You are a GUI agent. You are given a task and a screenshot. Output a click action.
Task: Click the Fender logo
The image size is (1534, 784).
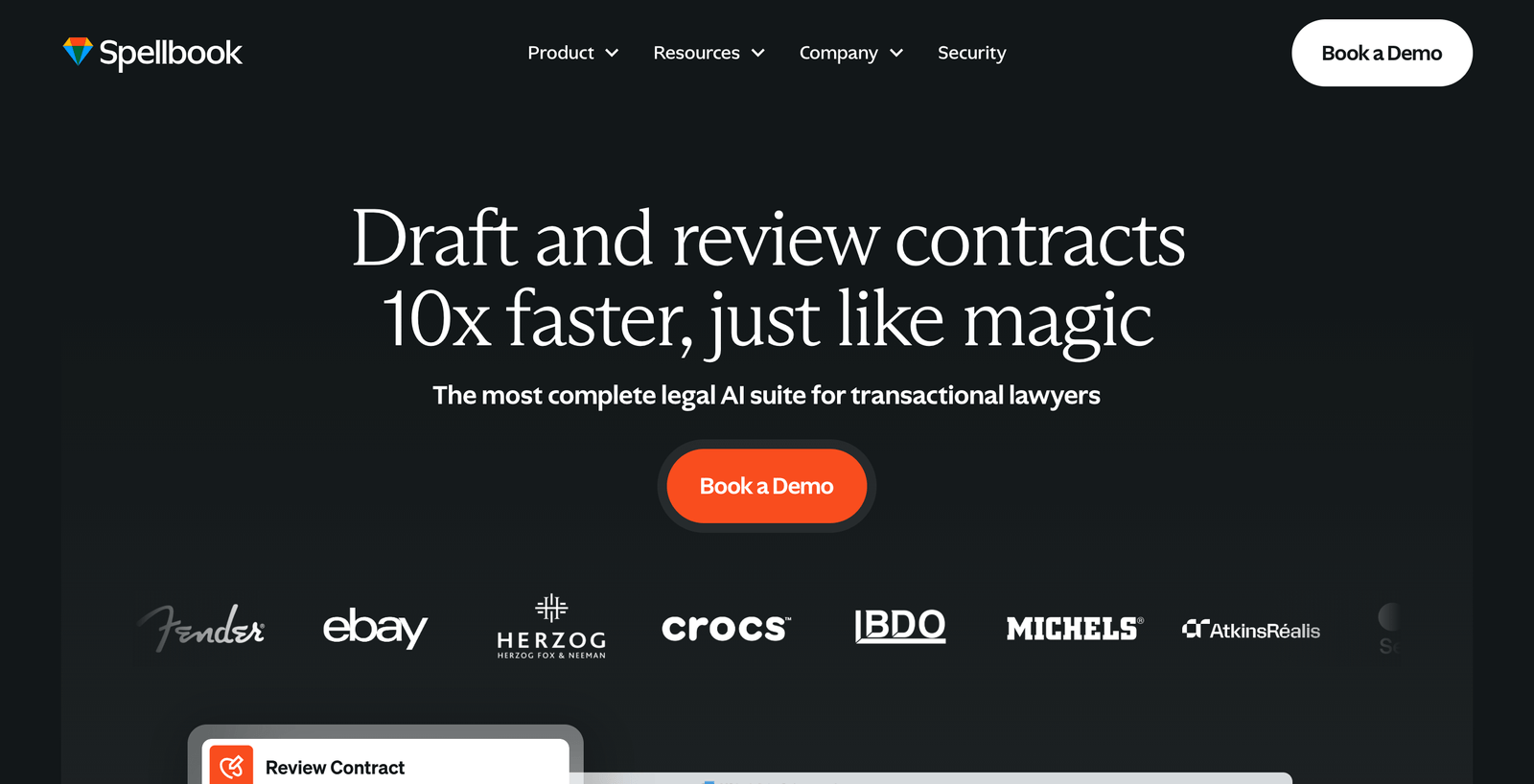tap(200, 628)
